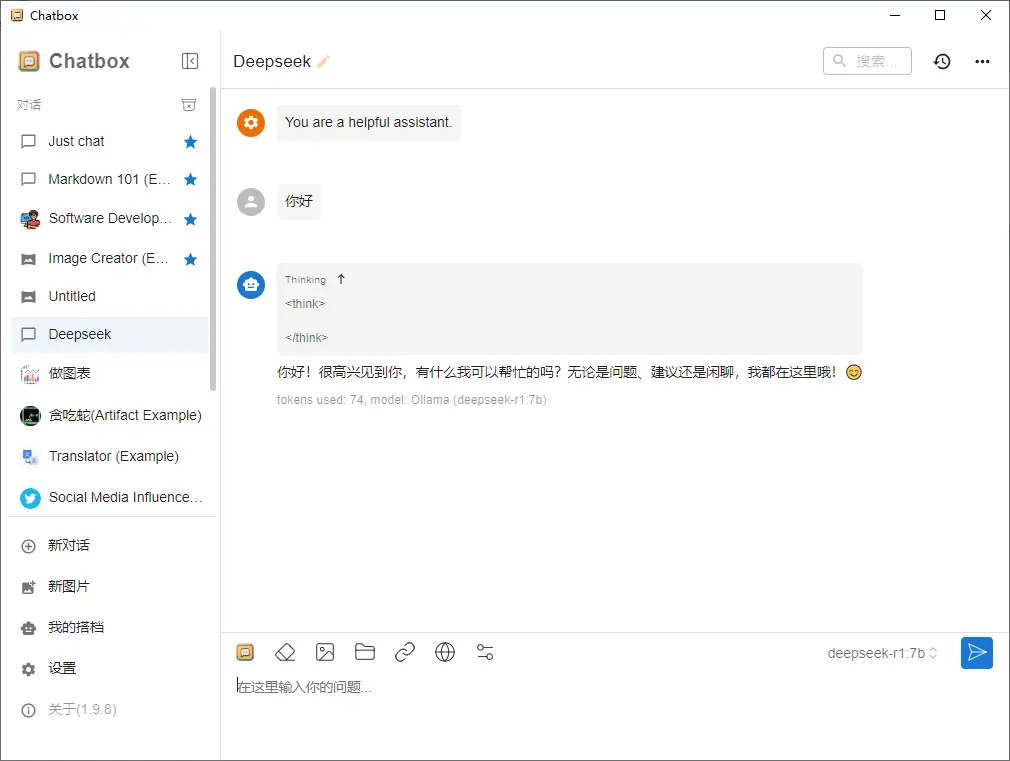This screenshot has width=1010, height=761.
Task: Click the assistant robot avatar
Action: pyautogui.click(x=251, y=284)
